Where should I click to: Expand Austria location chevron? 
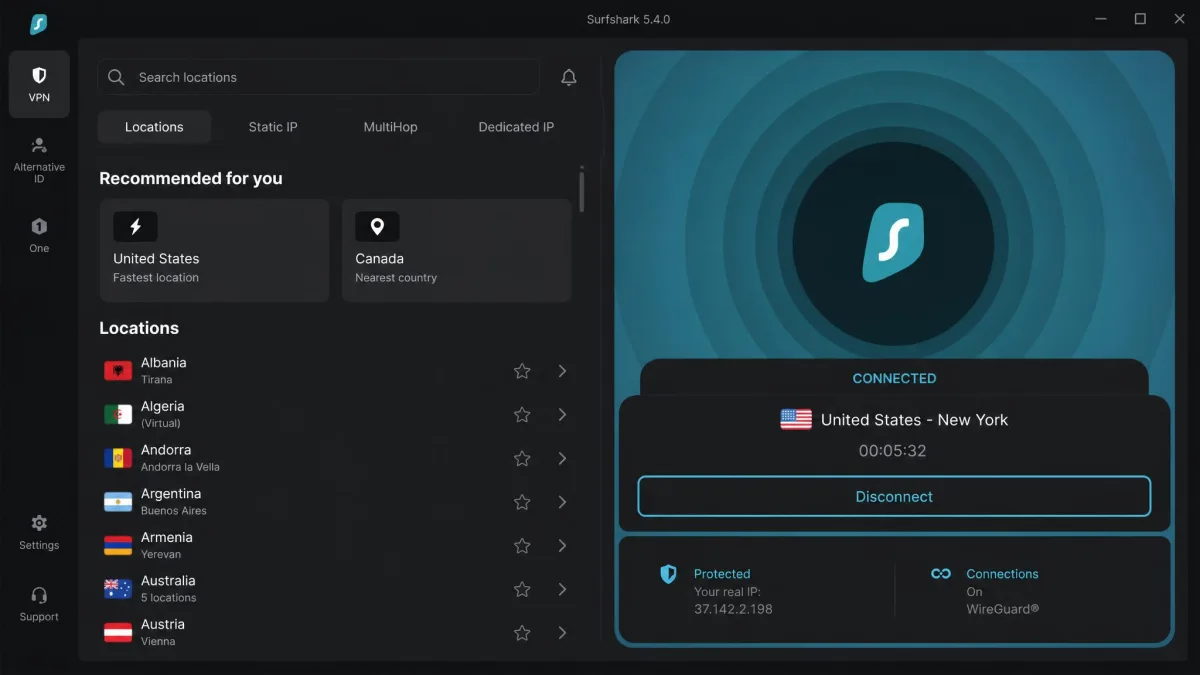[x=562, y=632]
